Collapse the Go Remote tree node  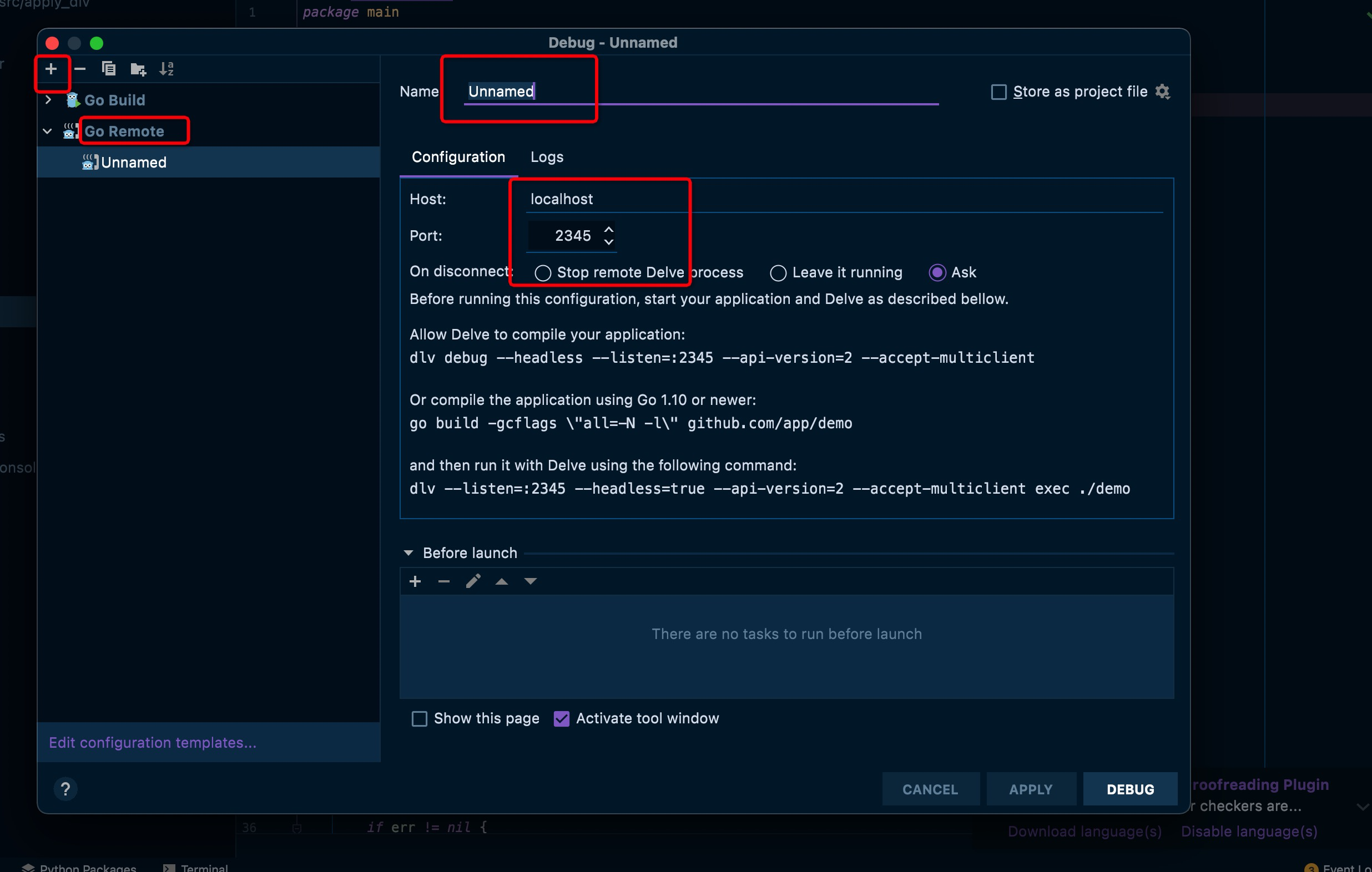(x=48, y=131)
